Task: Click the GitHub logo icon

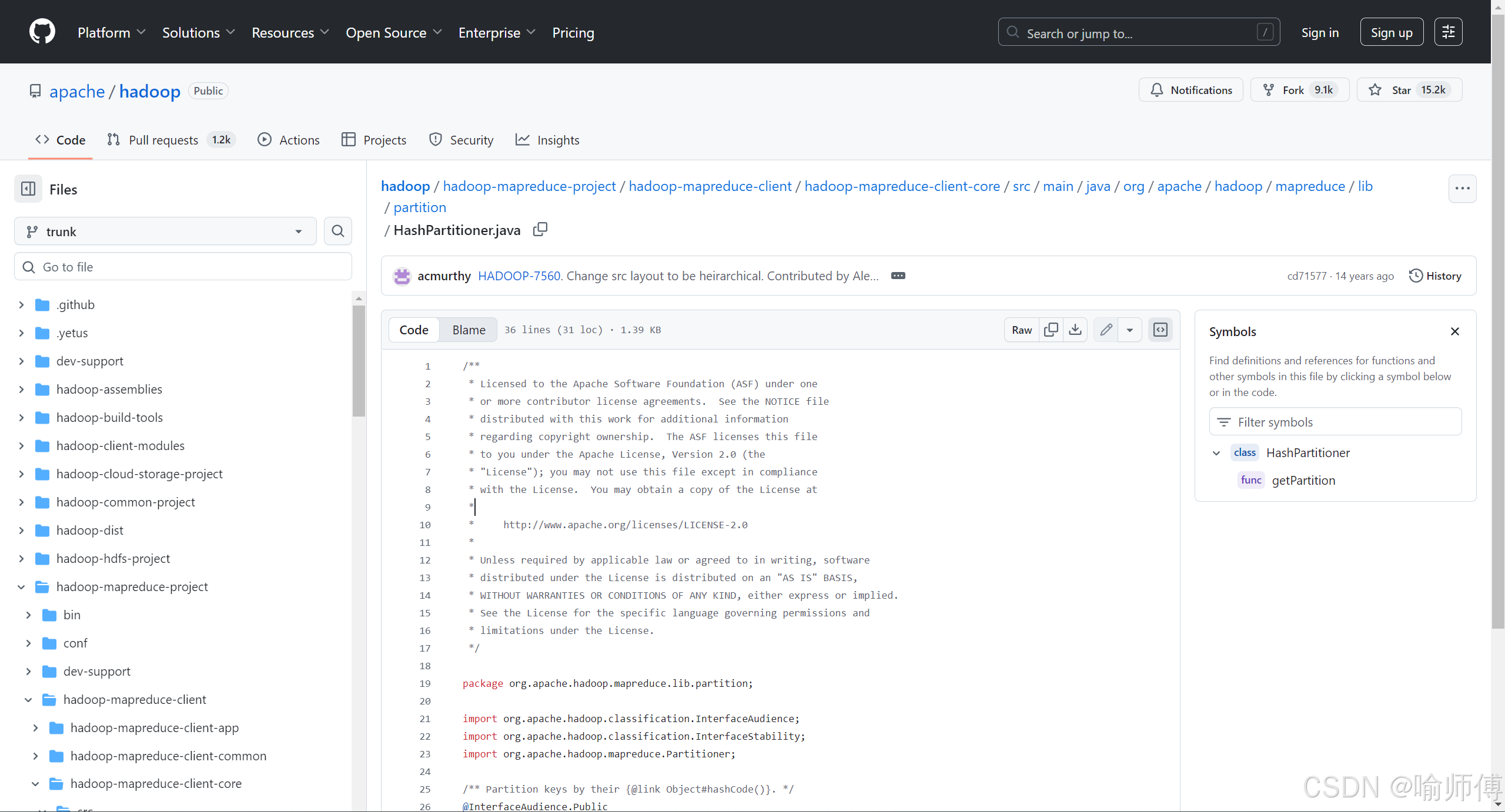Action: pyautogui.click(x=42, y=32)
